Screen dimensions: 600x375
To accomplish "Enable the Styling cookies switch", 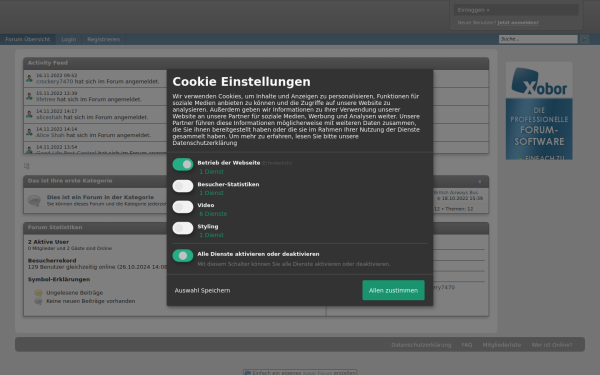I will pyautogui.click(x=183, y=228).
